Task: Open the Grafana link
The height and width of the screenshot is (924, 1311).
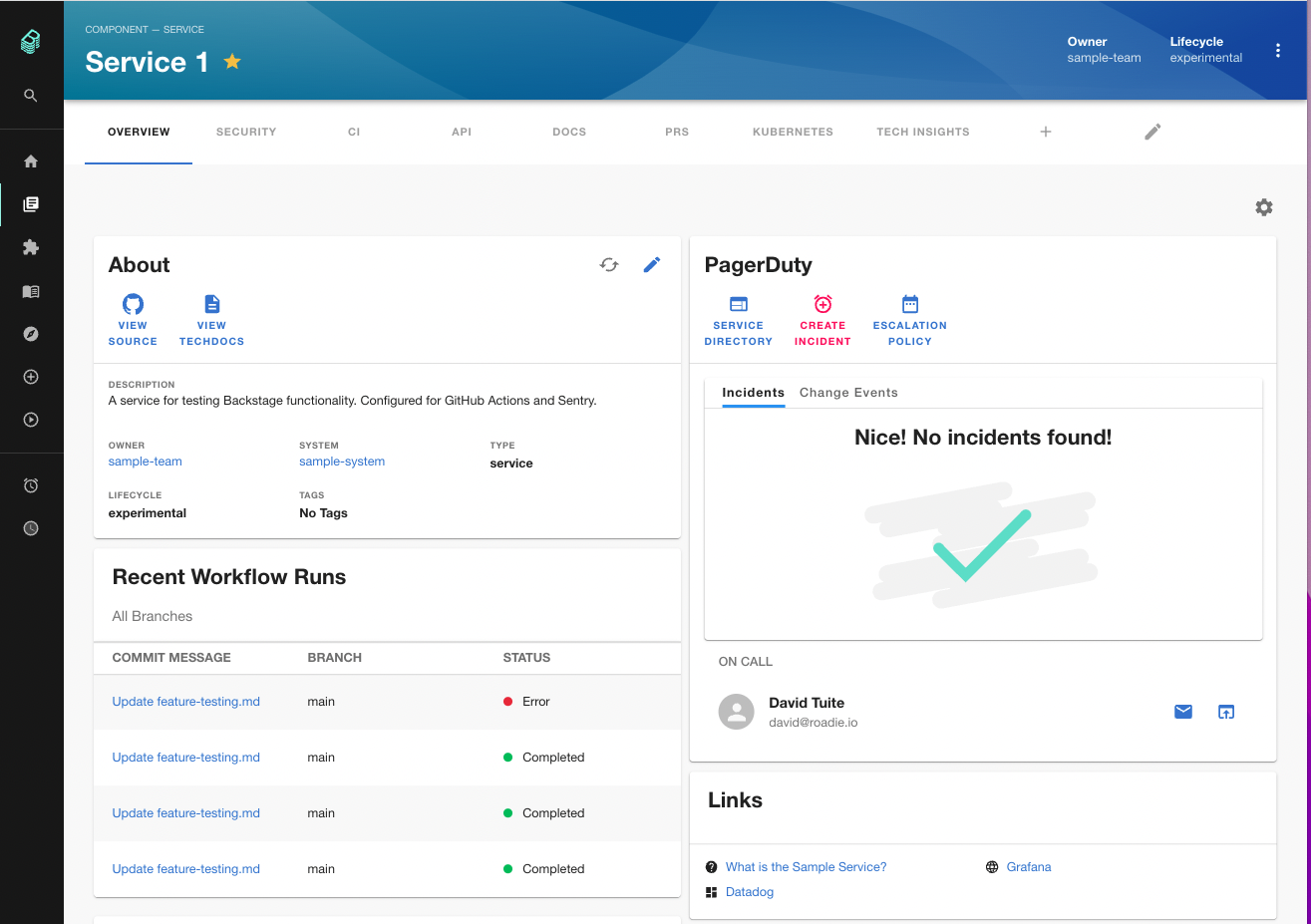Action: click(1029, 867)
